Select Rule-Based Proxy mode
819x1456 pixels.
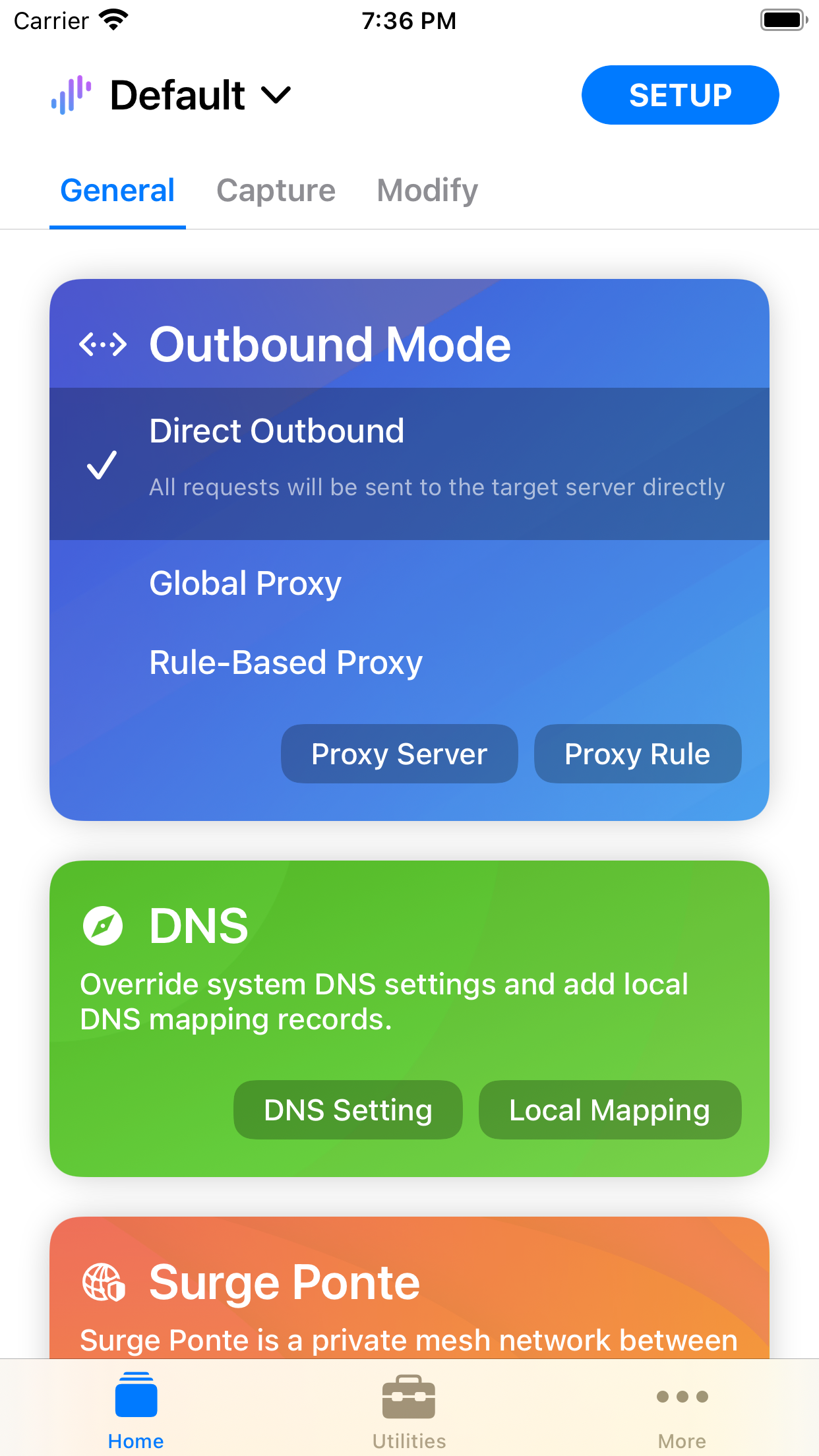click(x=409, y=662)
